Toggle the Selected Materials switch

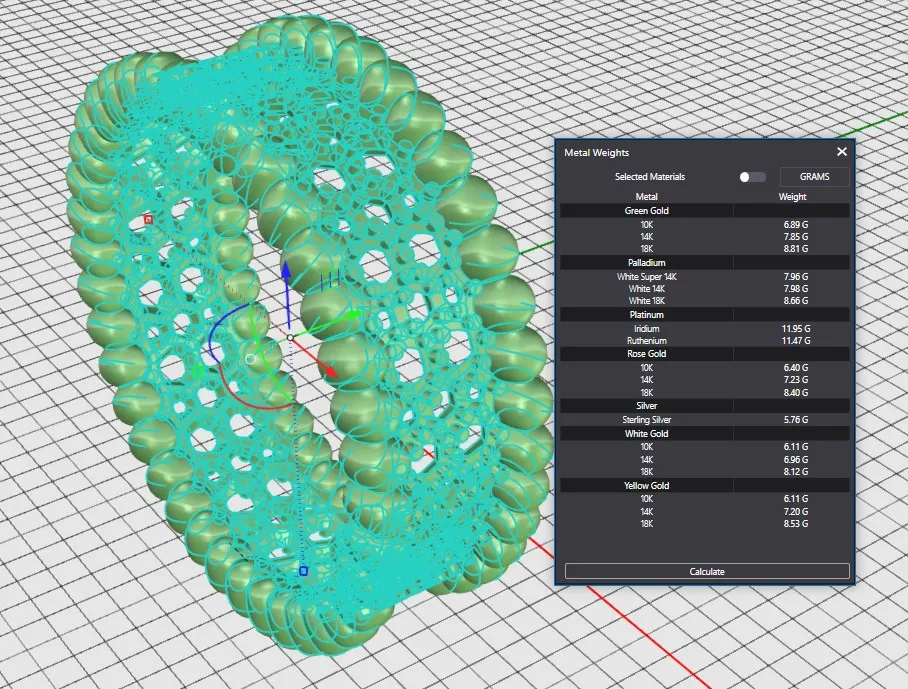752,177
